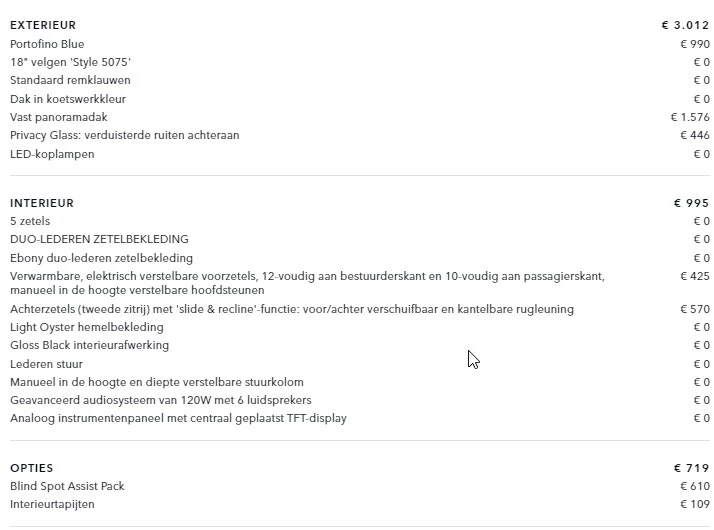This screenshot has width=714, height=530.
Task: Click the € 1.576 panoramadak price
Action: (x=690, y=117)
